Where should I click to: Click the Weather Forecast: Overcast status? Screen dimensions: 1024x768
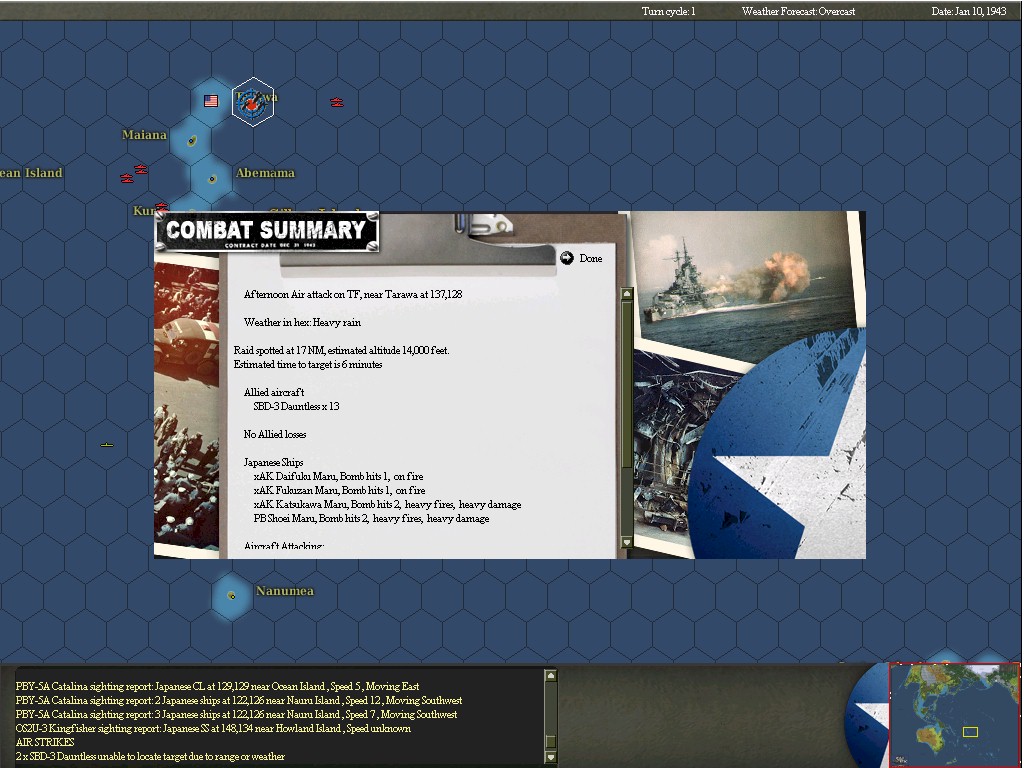[798, 11]
